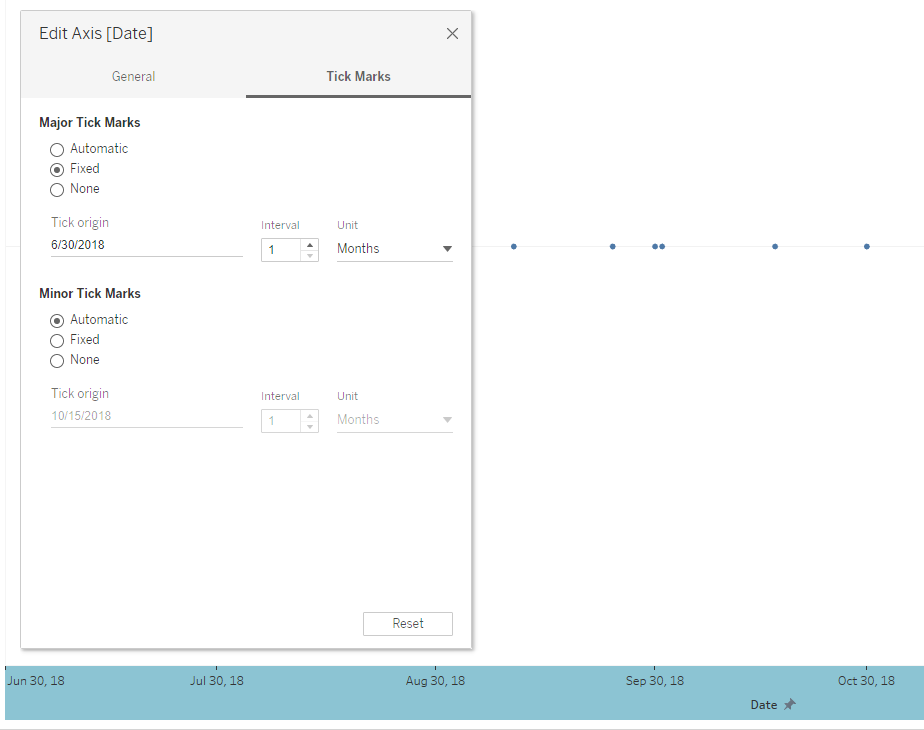This screenshot has height=730, width=924.
Task: Click the Sep 30, 18 axis tick label
Action: [655, 681]
